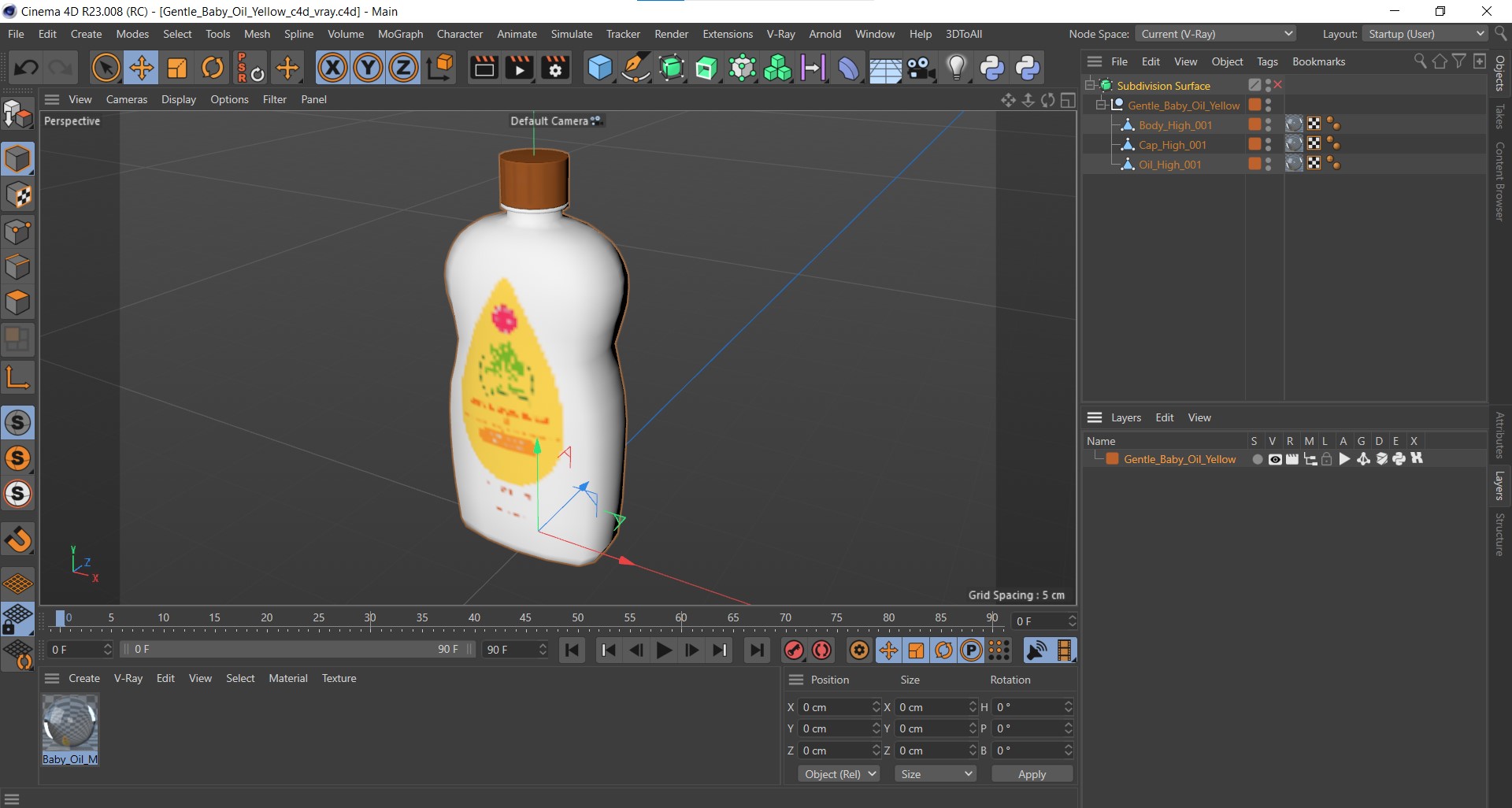Open the Simulate menu
1512x808 pixels.
click(x=571, y=34)
